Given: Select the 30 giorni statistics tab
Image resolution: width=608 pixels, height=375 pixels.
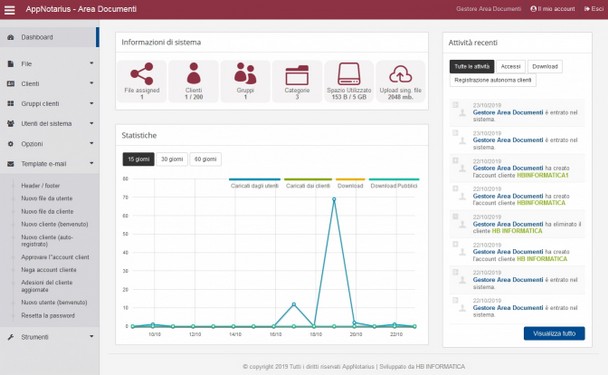Looking at the screenshot, I should (172, 159).
